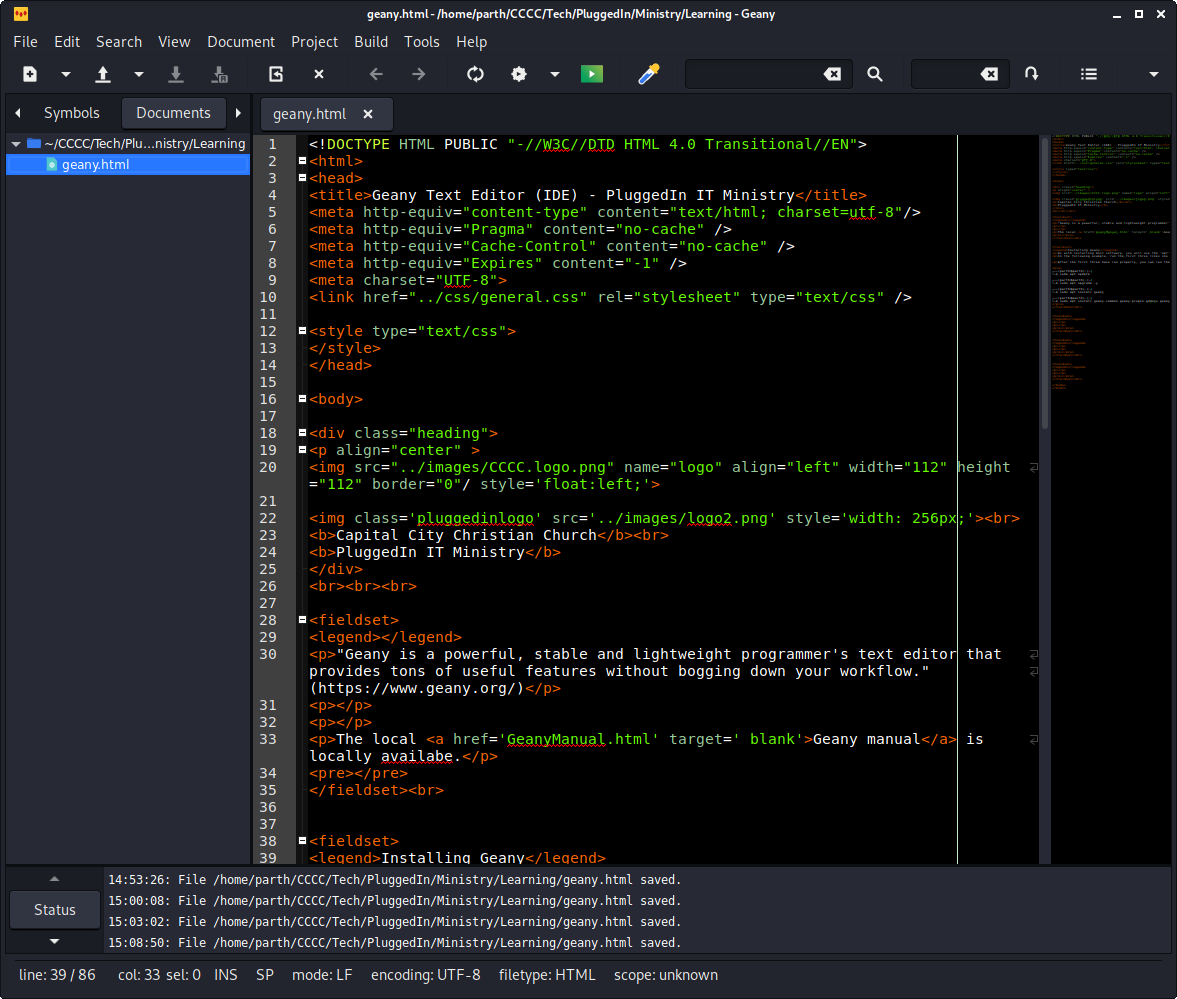Open the Document menu
Viewport: 1177px width, 999px height.
pyautogui.click(x=240, y=42)
